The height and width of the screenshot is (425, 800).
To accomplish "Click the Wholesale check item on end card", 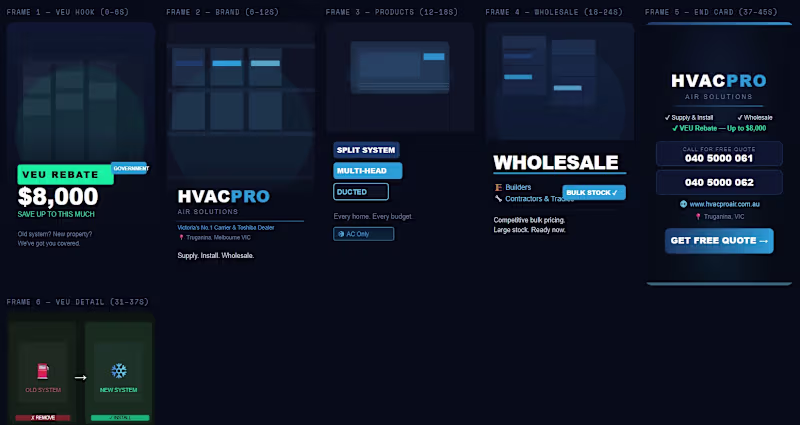I will [x=755, y=117].
